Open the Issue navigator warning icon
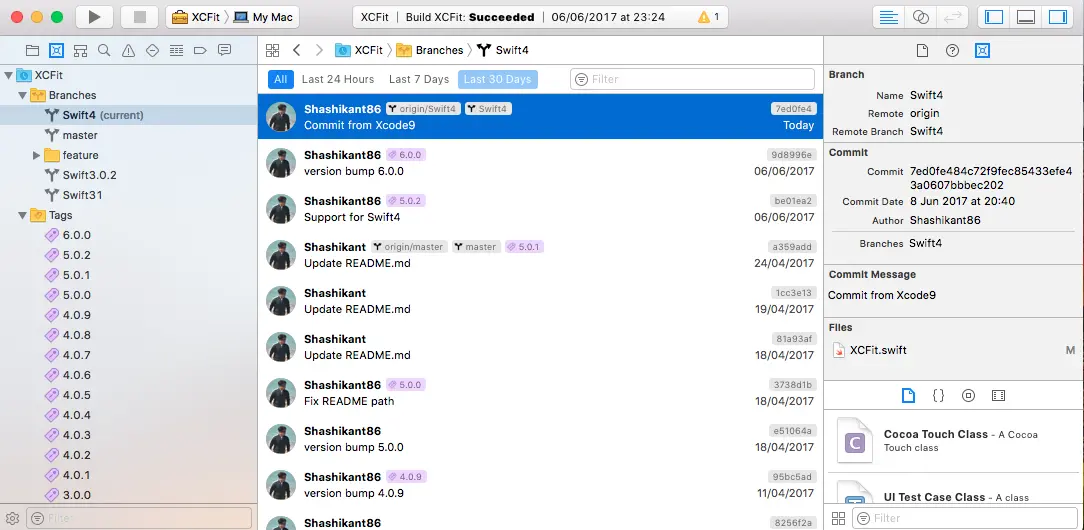This screenshot has width=1084, height=530. click(x=128, y=50)
